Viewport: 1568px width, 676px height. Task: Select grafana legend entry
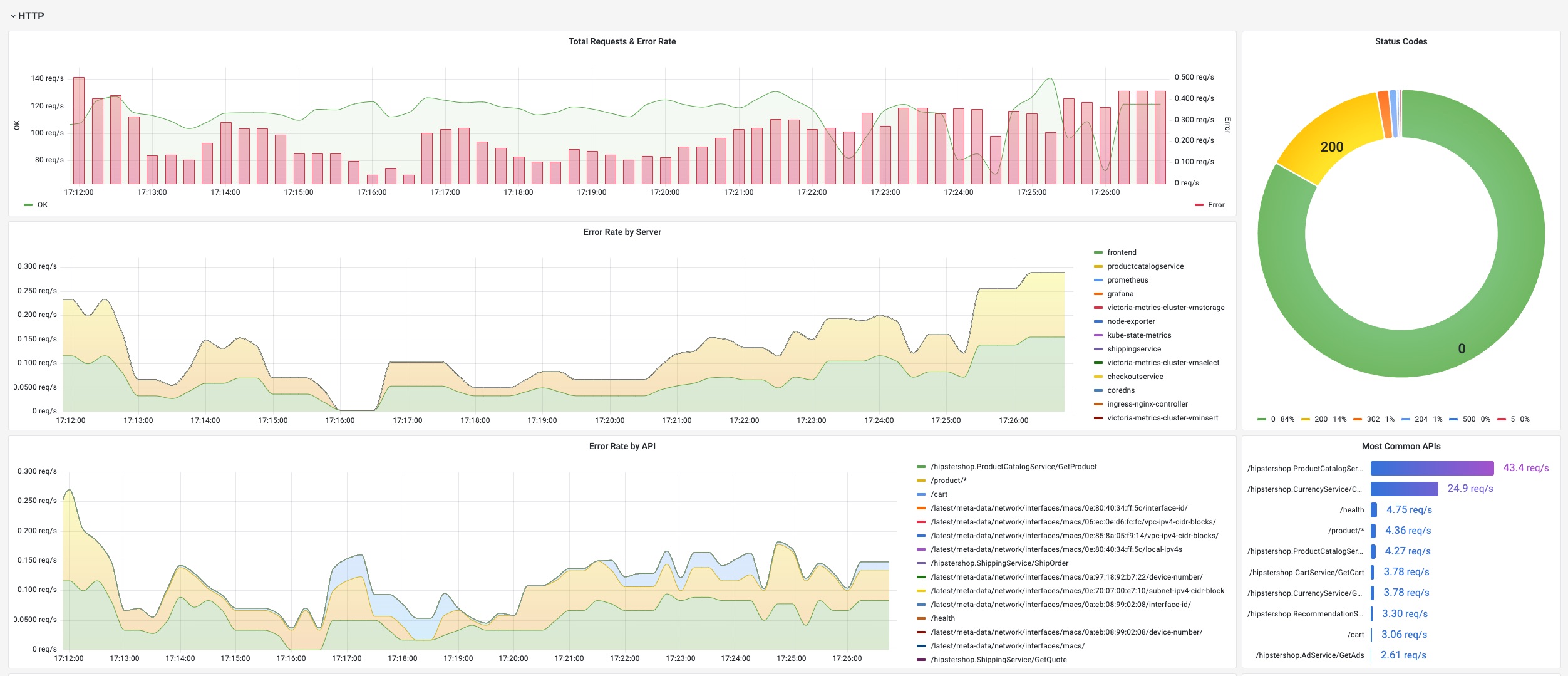pyautogui.click(x=1120, y=294)
